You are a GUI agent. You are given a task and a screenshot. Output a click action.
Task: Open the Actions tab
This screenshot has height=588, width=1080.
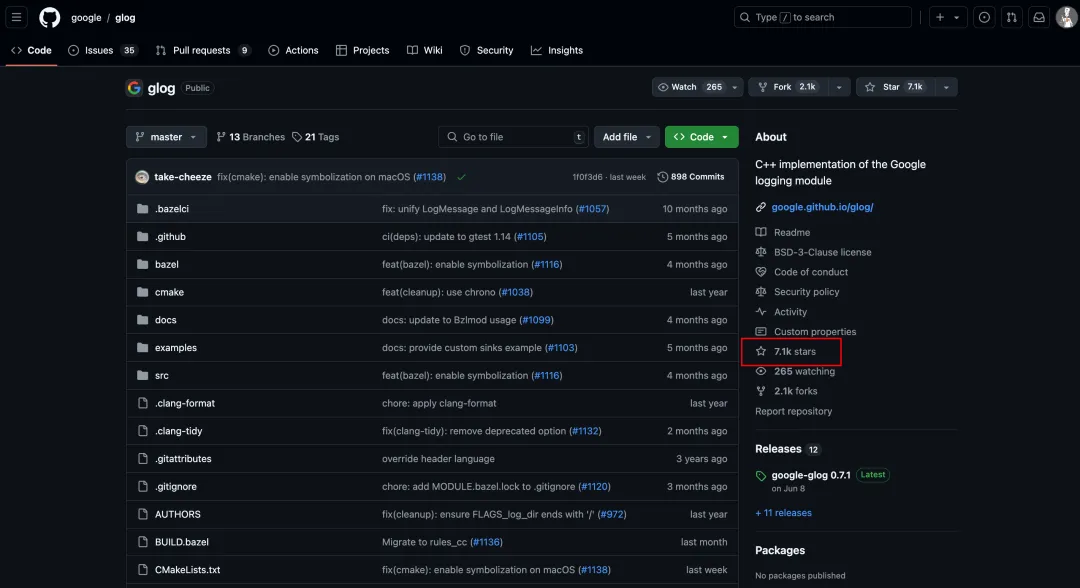pyautogui.click(x=293, y=50)
